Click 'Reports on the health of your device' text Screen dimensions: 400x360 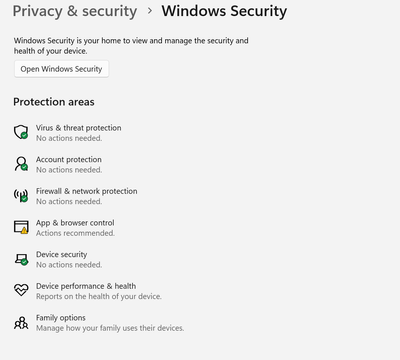point(99,296)
